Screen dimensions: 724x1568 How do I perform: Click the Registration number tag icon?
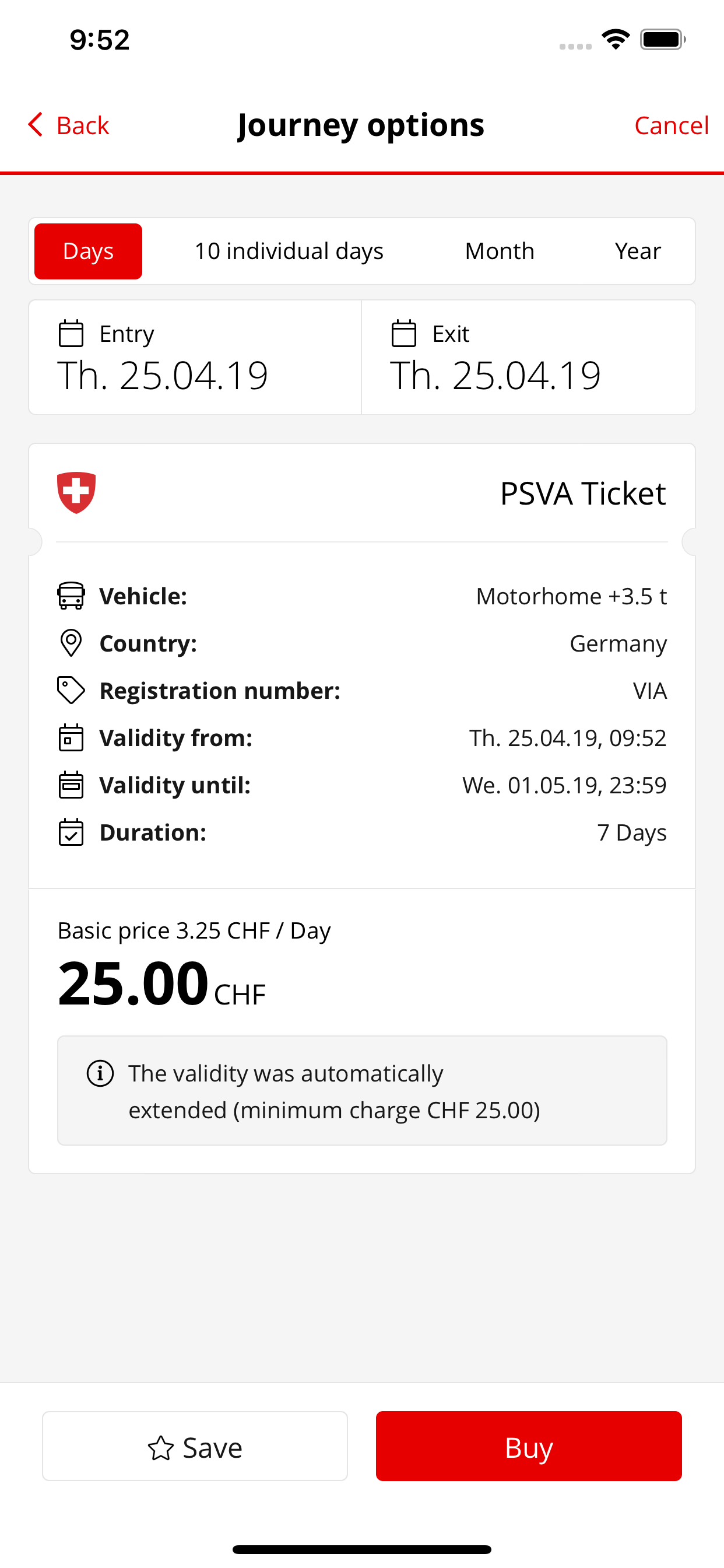[x=71, y=690]
